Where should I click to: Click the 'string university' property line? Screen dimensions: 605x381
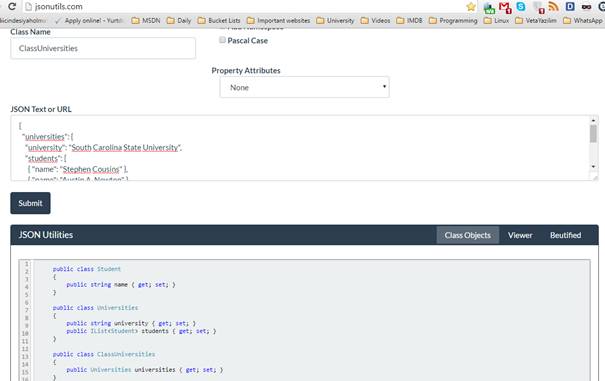tap(131, 323)
